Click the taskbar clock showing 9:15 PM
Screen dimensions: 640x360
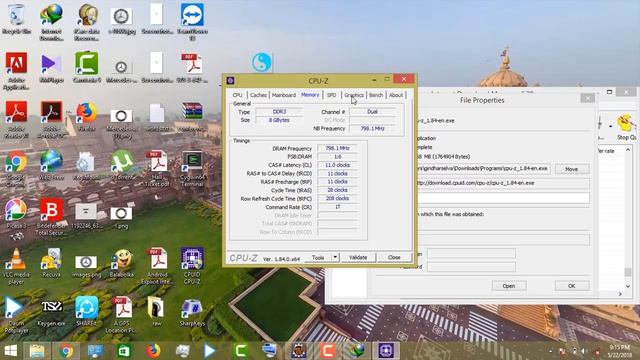coord(620,351)
